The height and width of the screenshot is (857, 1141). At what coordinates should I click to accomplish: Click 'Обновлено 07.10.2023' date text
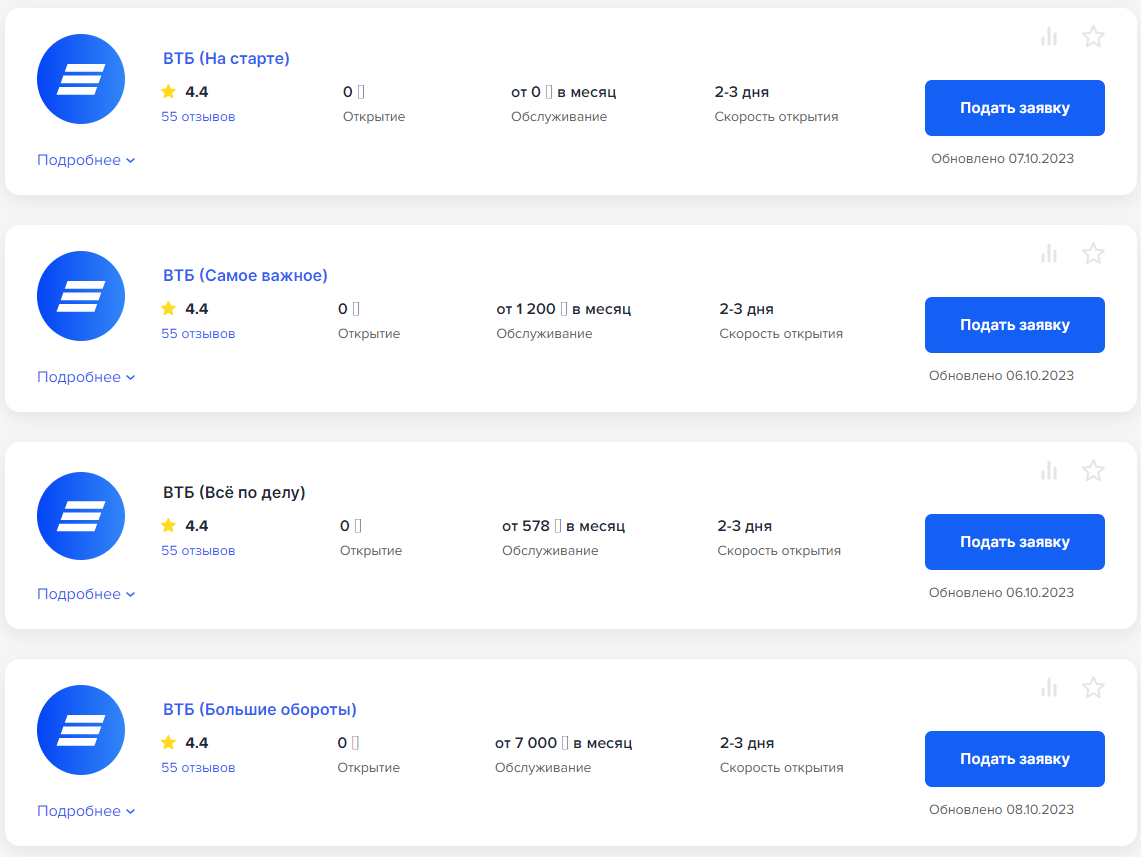pyautogui.click(x=1002, y=159)
